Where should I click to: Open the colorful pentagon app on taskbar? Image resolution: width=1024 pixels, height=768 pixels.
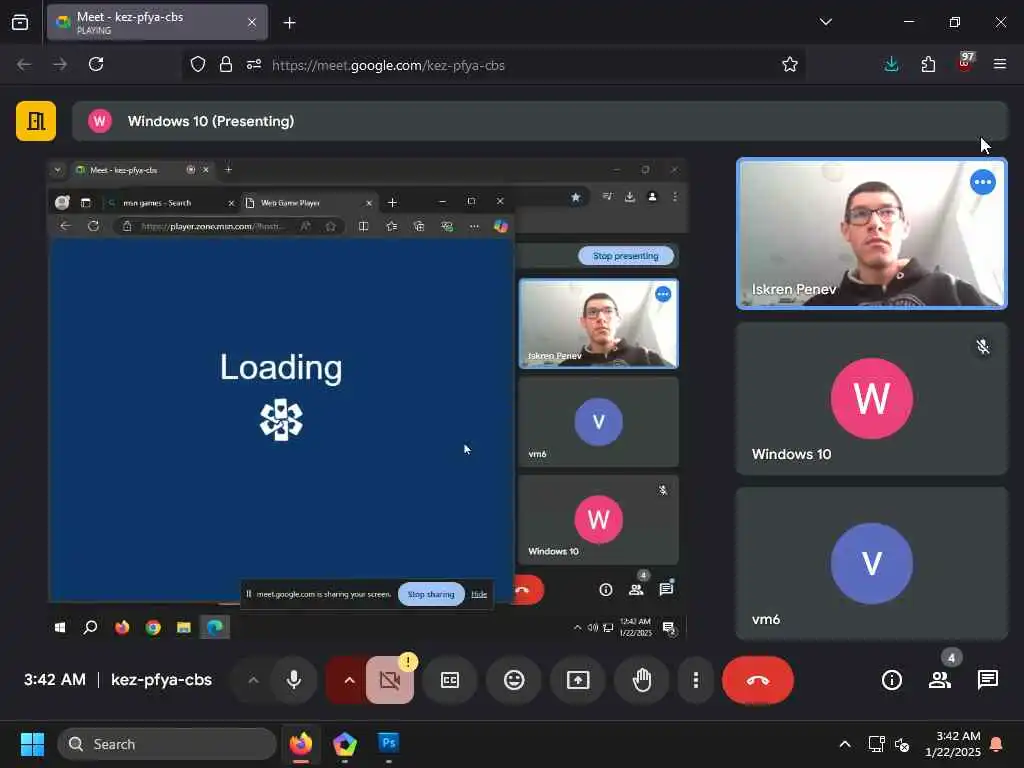(x=345, y=744)
